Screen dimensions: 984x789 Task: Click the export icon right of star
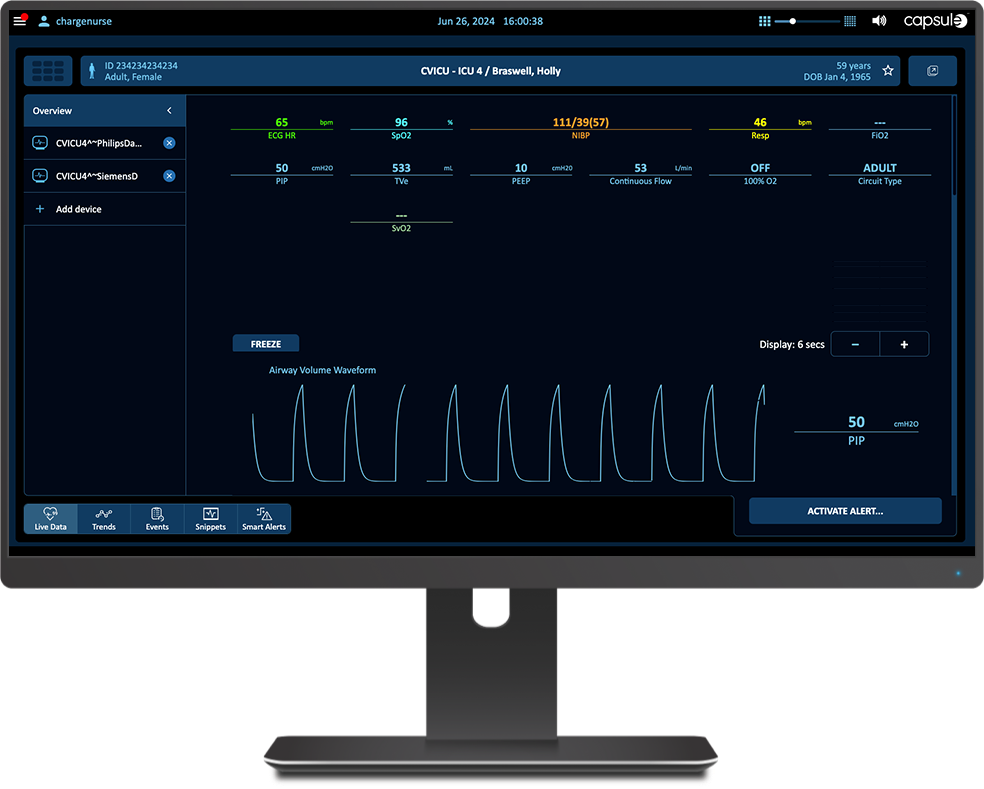(x=932, y=71)
